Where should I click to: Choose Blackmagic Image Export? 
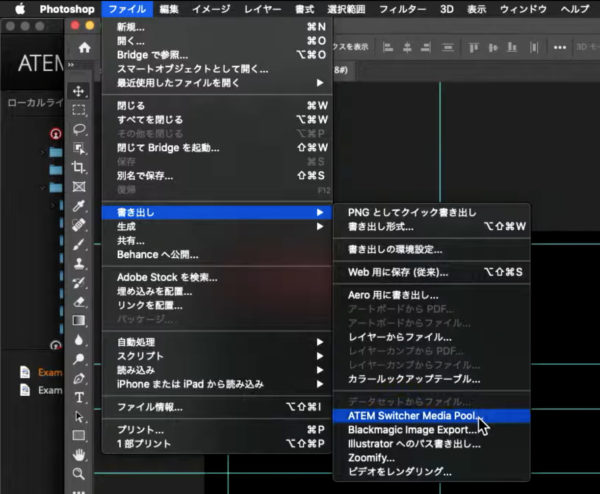432,430
